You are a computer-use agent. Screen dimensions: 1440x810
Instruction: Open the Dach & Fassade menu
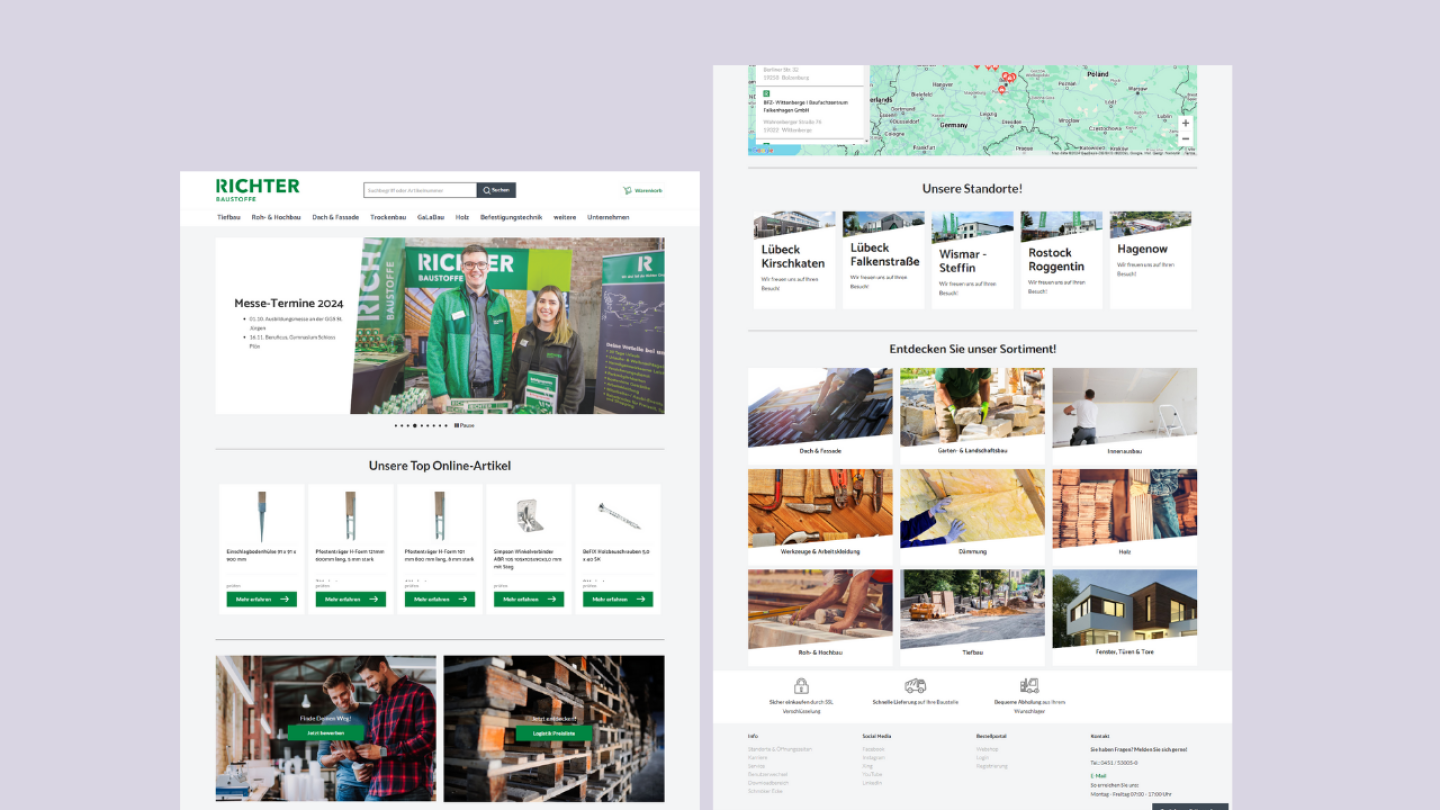pyautogui.click(x=335, y=217)
